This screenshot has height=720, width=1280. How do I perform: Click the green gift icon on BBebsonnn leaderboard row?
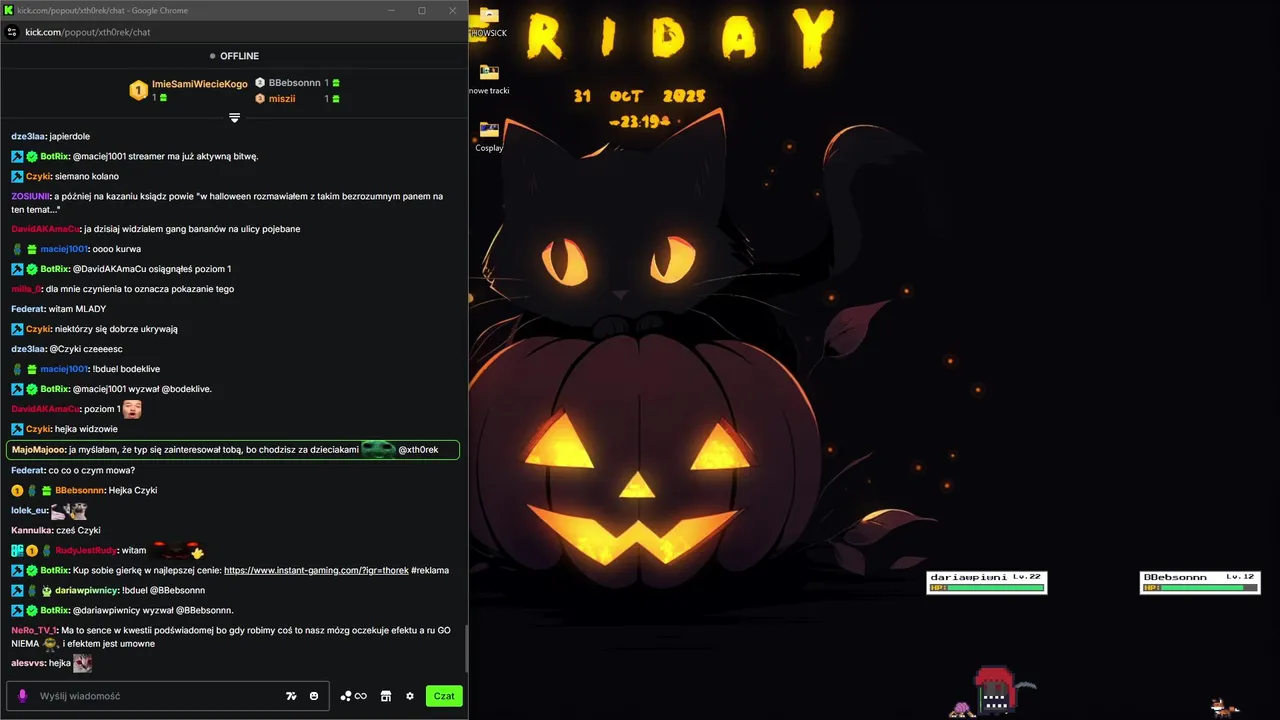point(336,83)
